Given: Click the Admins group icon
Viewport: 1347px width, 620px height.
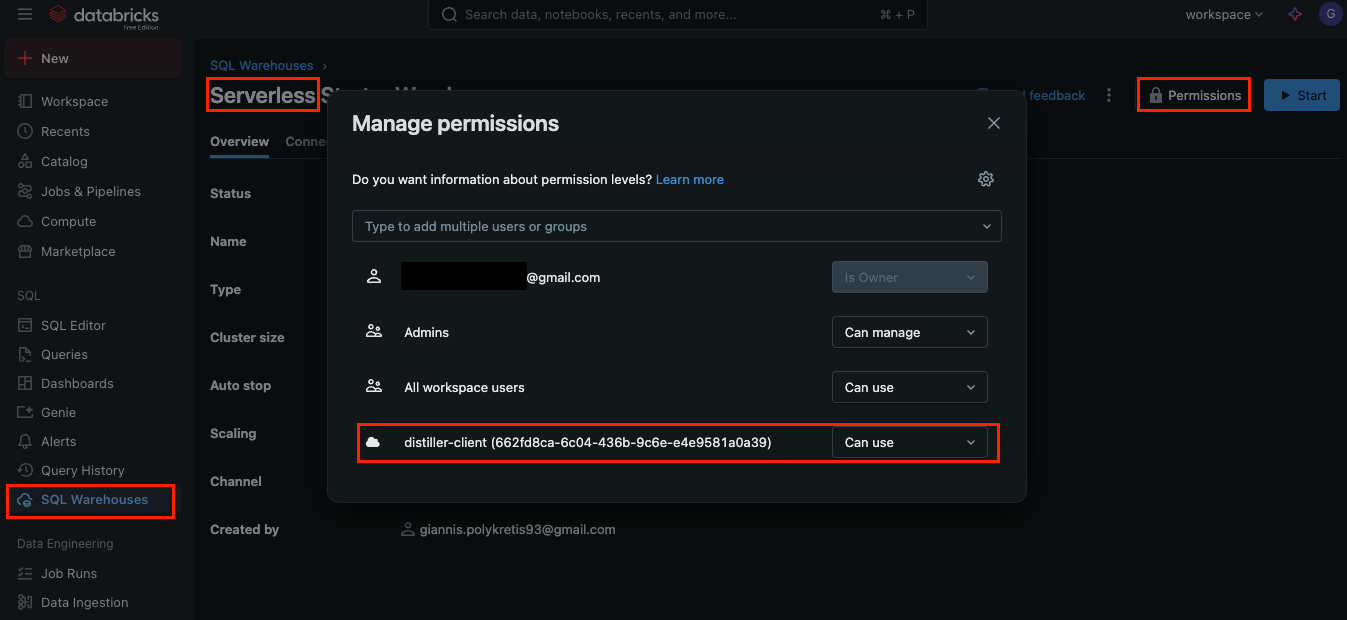Looking at the screenshot, I should (x=374, y=332).
